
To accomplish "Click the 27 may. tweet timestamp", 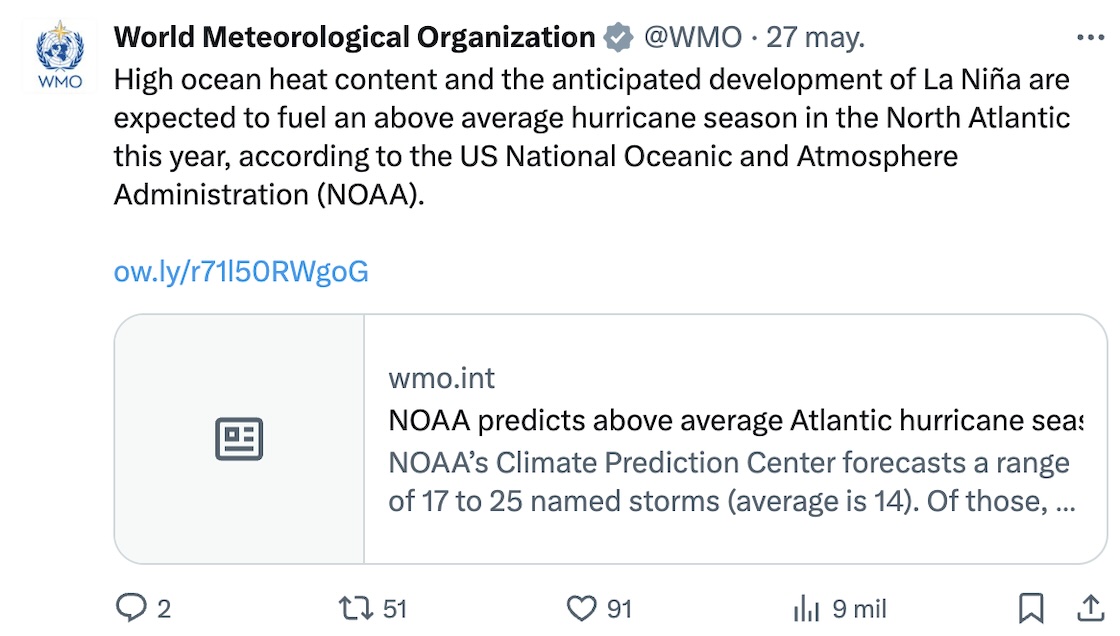I will tap(815, 38).
